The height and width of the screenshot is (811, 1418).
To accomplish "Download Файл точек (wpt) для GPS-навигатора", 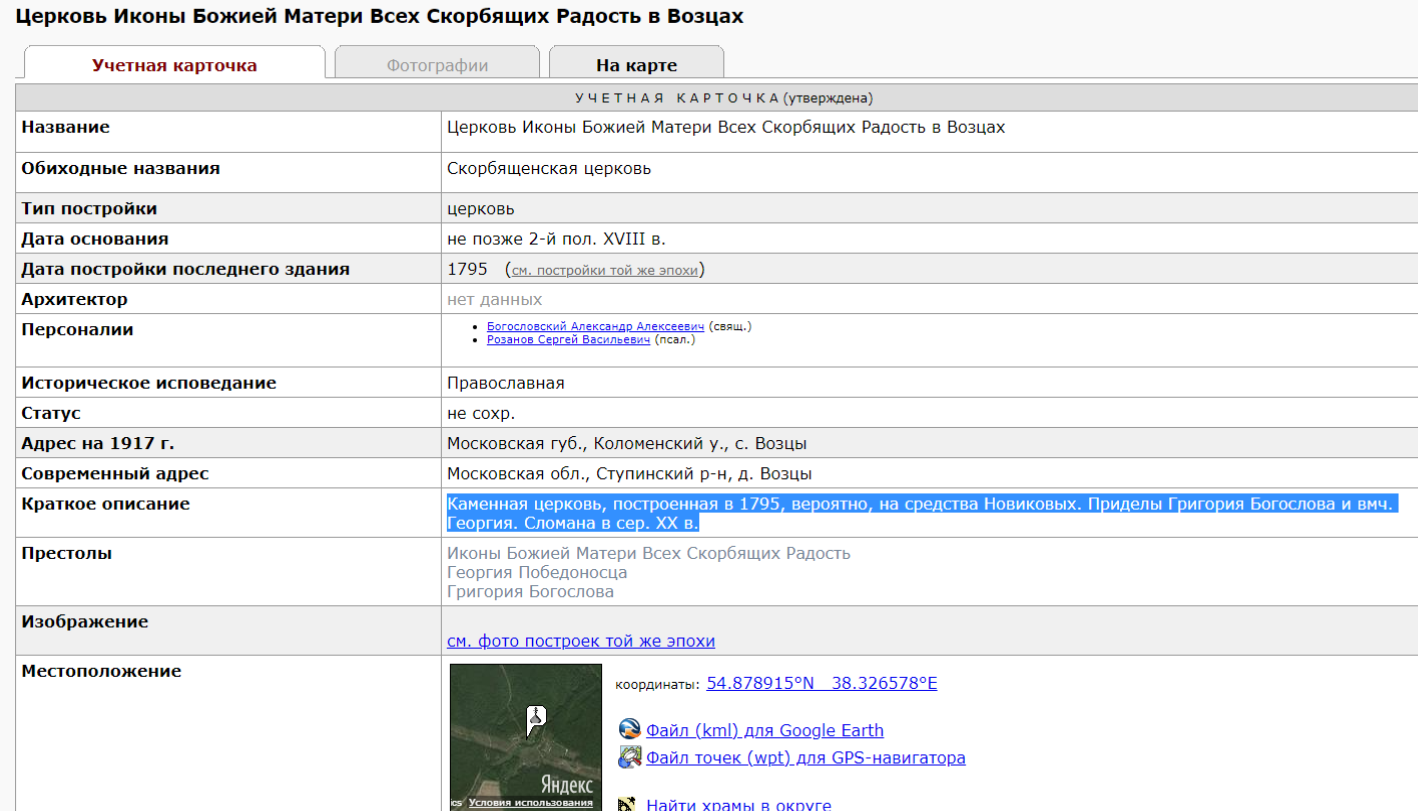I will [x=805, y=758].
